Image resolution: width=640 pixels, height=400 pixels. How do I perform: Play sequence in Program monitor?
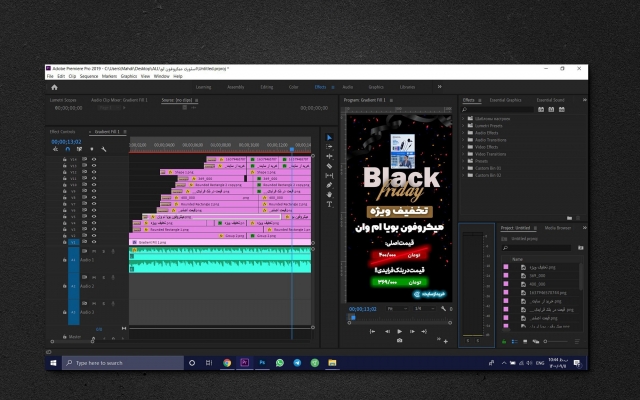[x=400, y=331]
